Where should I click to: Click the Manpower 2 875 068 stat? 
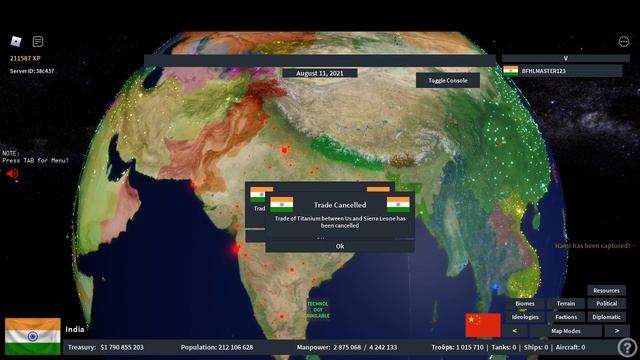pos(347,347)
